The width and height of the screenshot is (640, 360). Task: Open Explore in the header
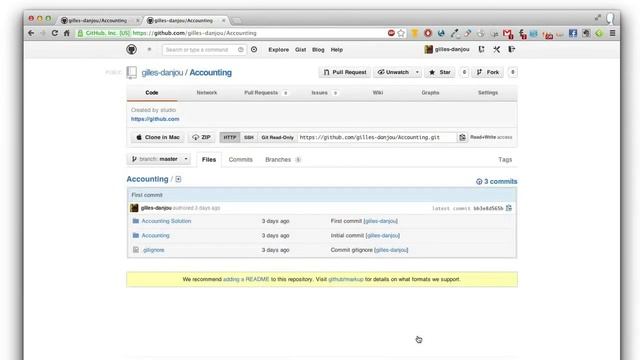click(x=279, y=50)
